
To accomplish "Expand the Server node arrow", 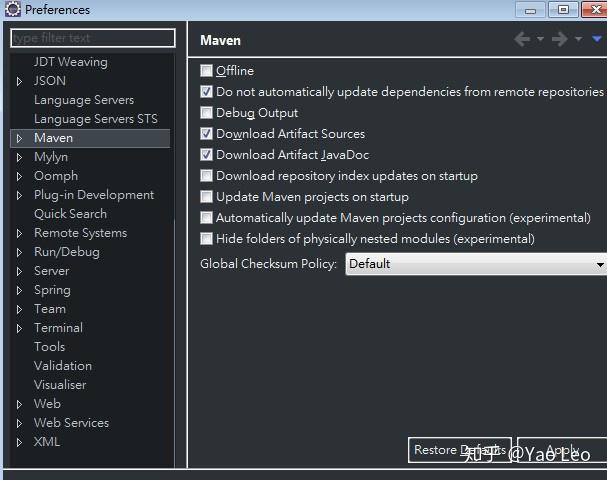I will pyautogui.click(x=19, y=271).
